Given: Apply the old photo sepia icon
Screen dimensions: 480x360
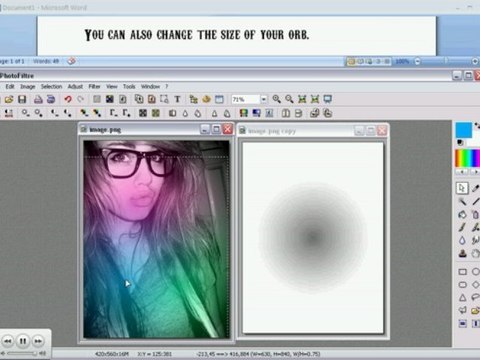Looking at the screenshot, I should [156, 113].
